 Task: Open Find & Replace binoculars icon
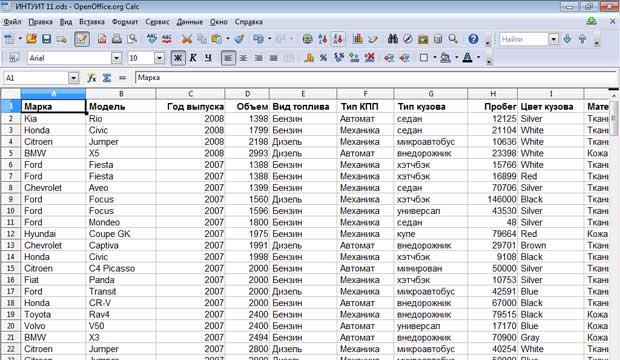pyautogui.click(x=393, y=39)
